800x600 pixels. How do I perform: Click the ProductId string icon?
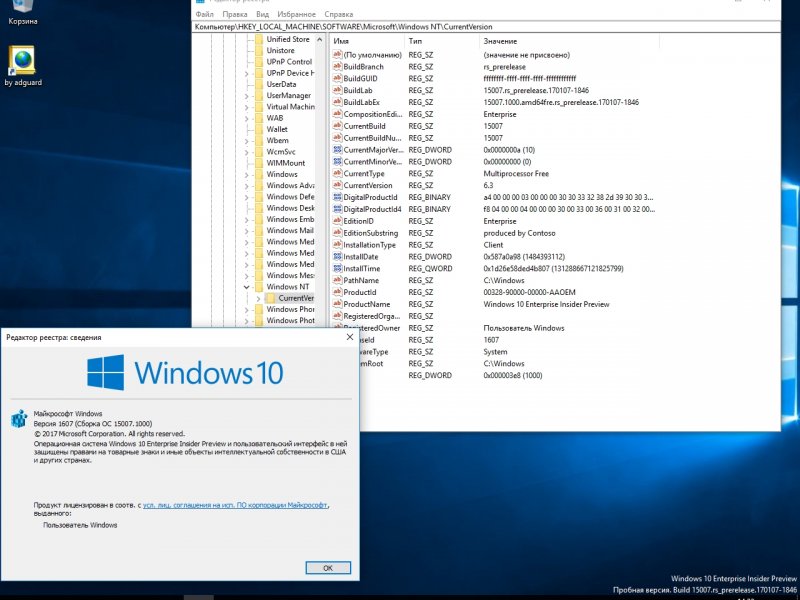(x=337, y=292)
